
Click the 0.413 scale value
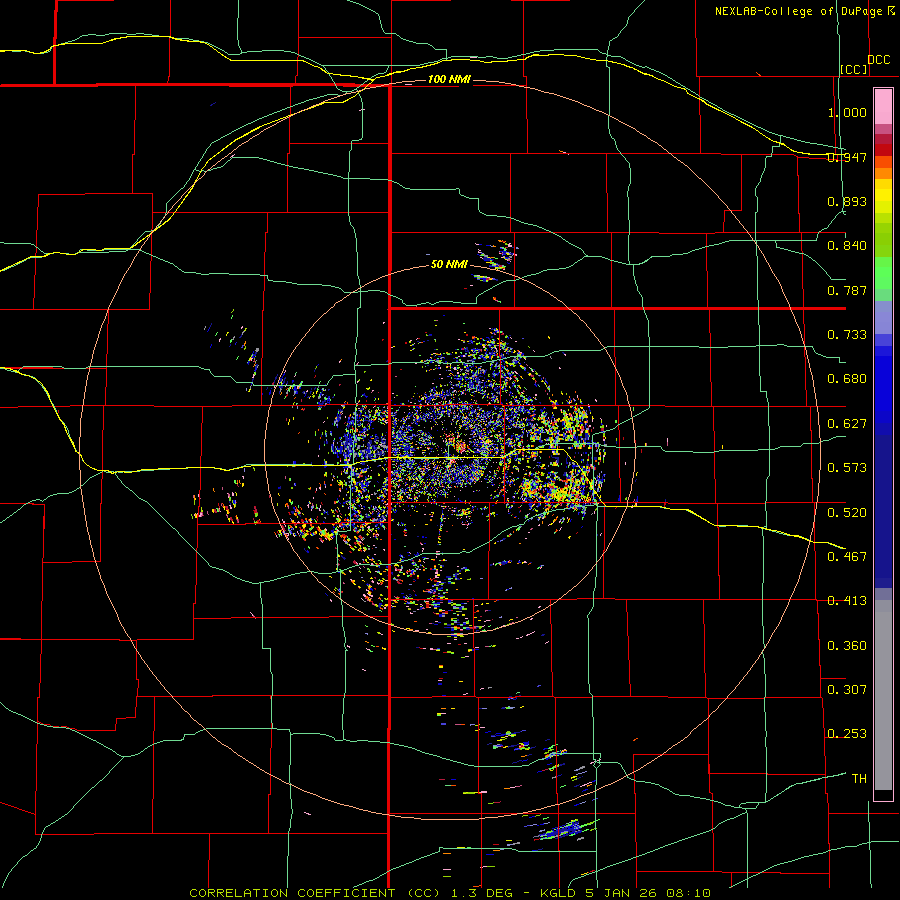click(x=847, y=601)
